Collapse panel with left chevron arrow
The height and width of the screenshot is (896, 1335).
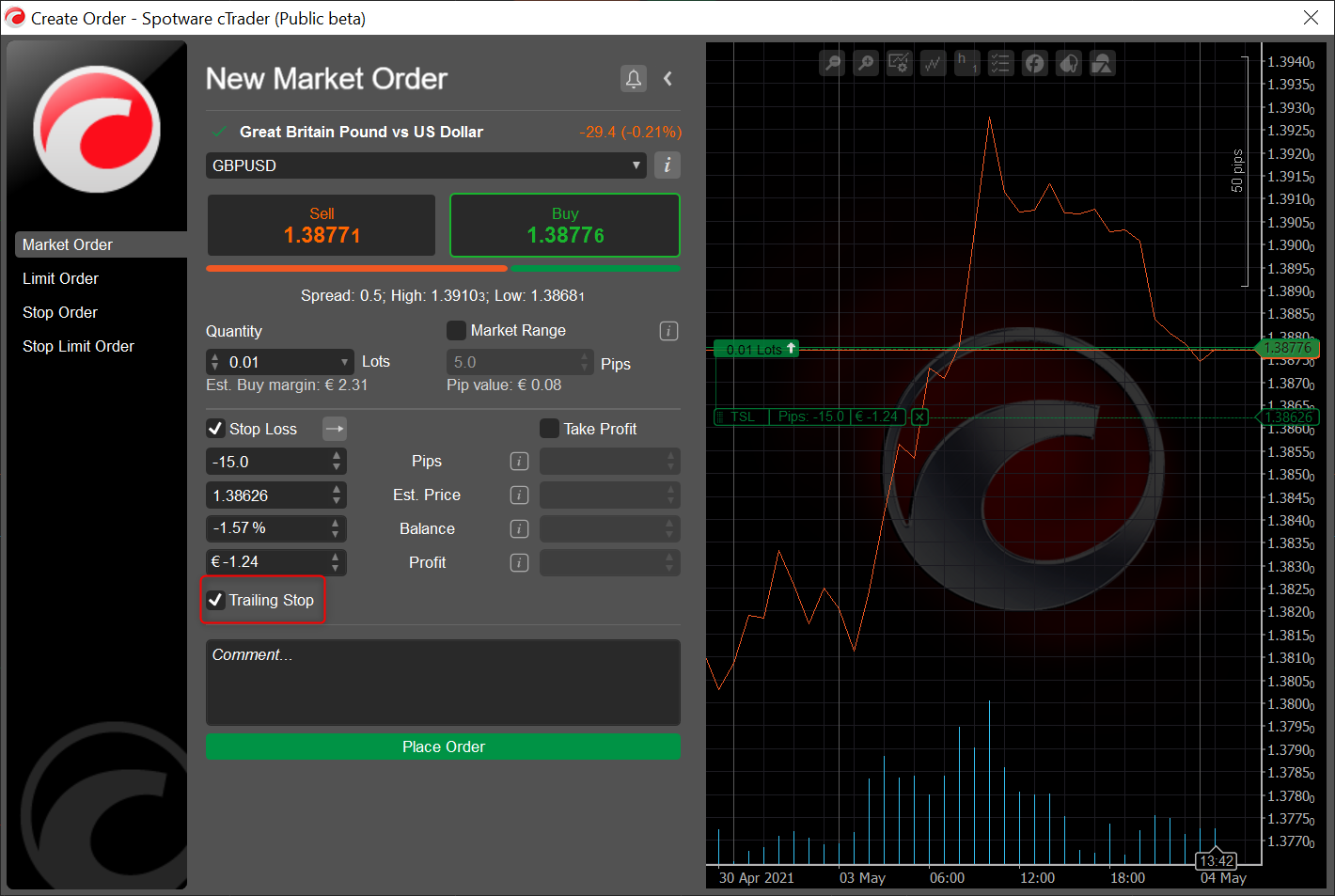pyautogui.click(x=667, y=79)
